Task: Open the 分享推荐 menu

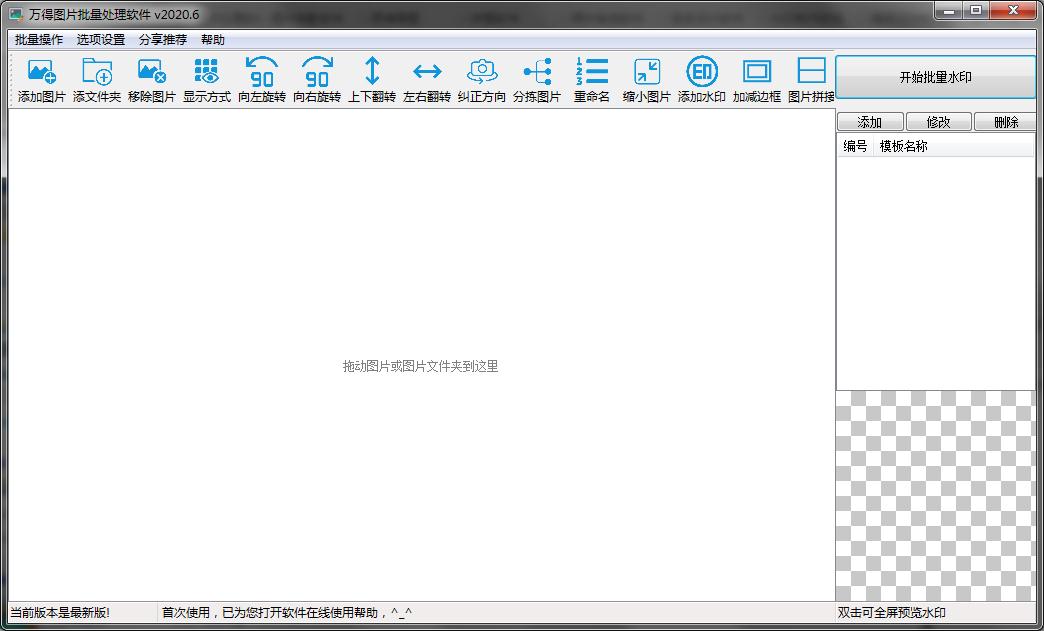Action: tap(162, 39)
